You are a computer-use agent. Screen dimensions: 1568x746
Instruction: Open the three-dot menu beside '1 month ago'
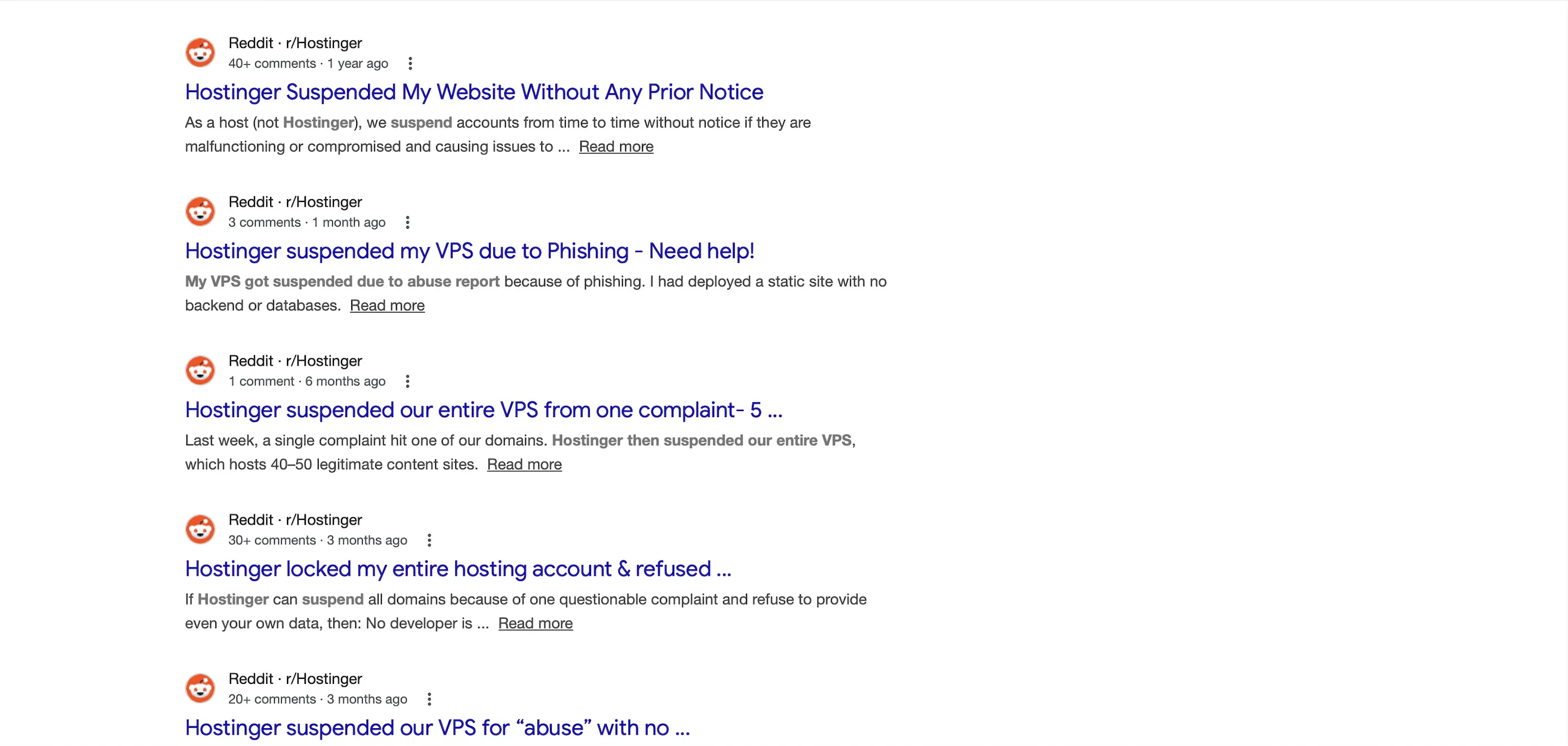pos(408,222)
